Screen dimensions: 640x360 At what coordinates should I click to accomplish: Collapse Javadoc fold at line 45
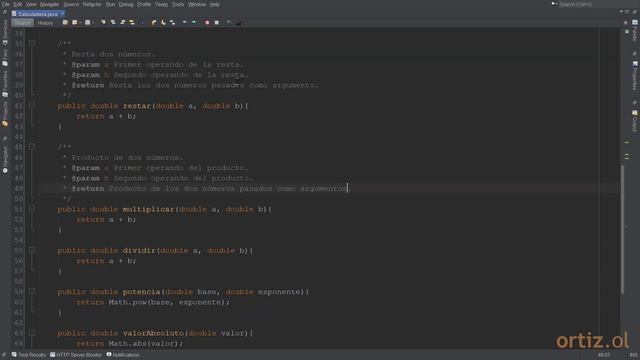tap(32, 147)
